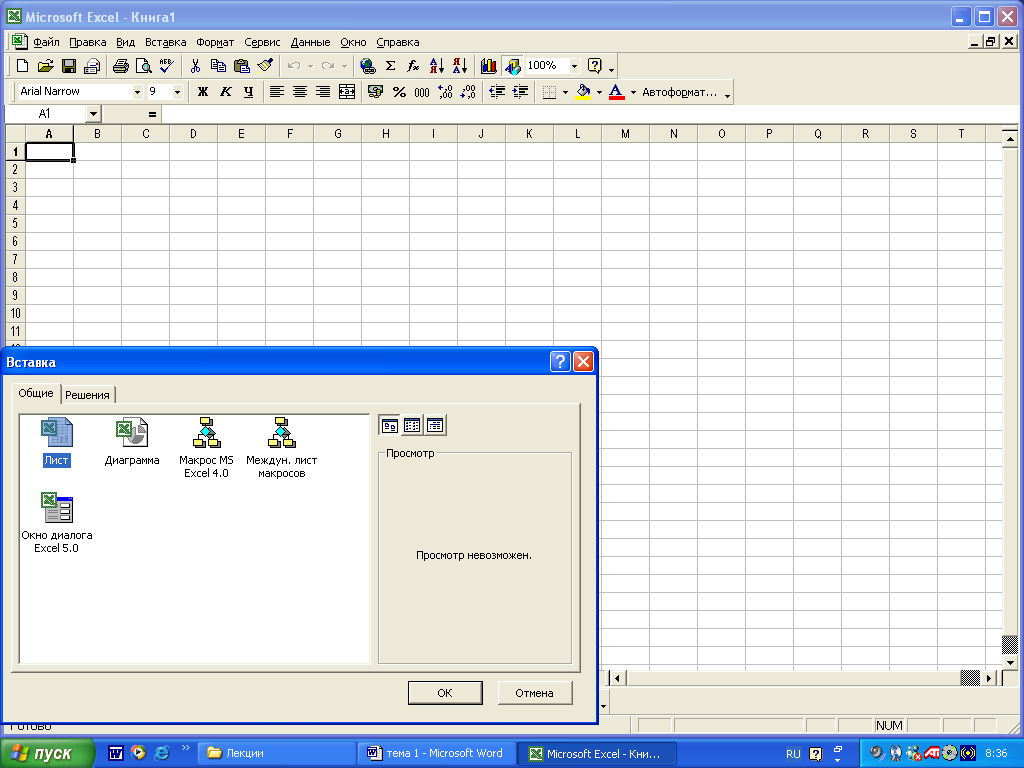Open the font color dropdown arrow

click(633, 92)
